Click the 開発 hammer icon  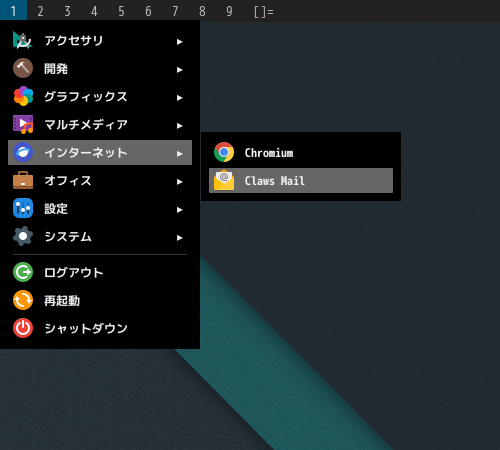pyautogui.click(x=23, y=68)
